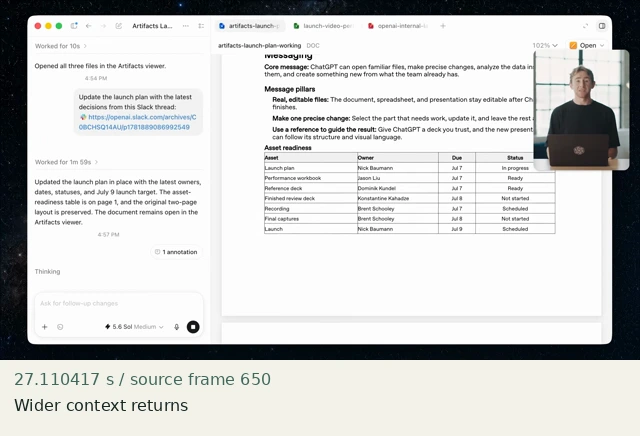The image size is (640, 436).
Task: Go forward with the right arrow
Action: [x=103, y=26]
